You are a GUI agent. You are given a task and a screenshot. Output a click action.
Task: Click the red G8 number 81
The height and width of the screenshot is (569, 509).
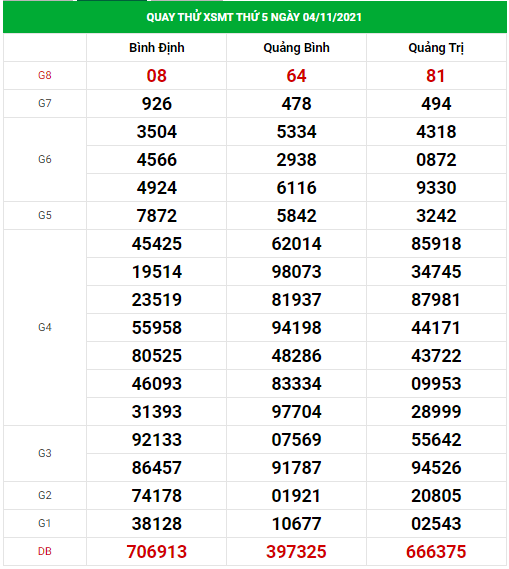(x=436, y=76)
